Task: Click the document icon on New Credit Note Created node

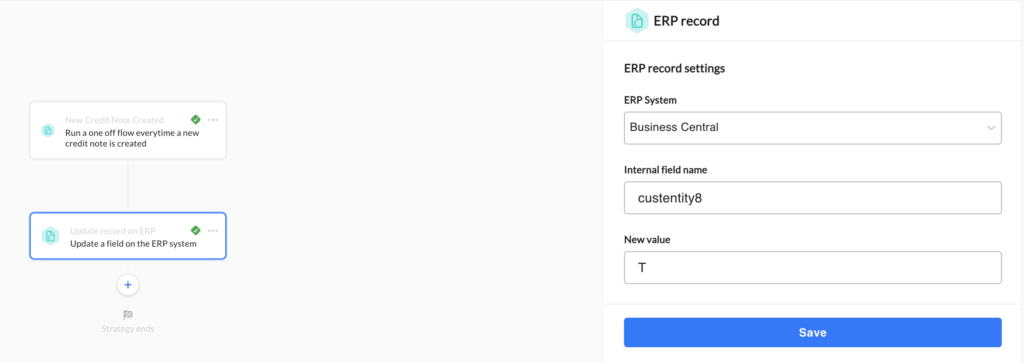Action: click(48, 130)
